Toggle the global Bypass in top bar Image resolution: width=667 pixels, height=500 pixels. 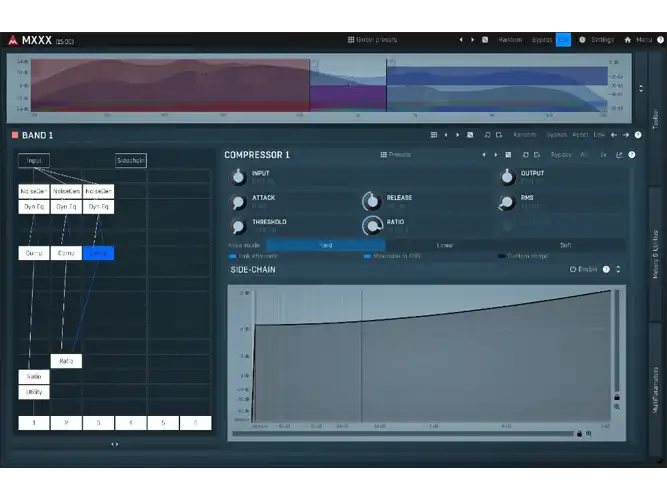click(x=542, y=40)
